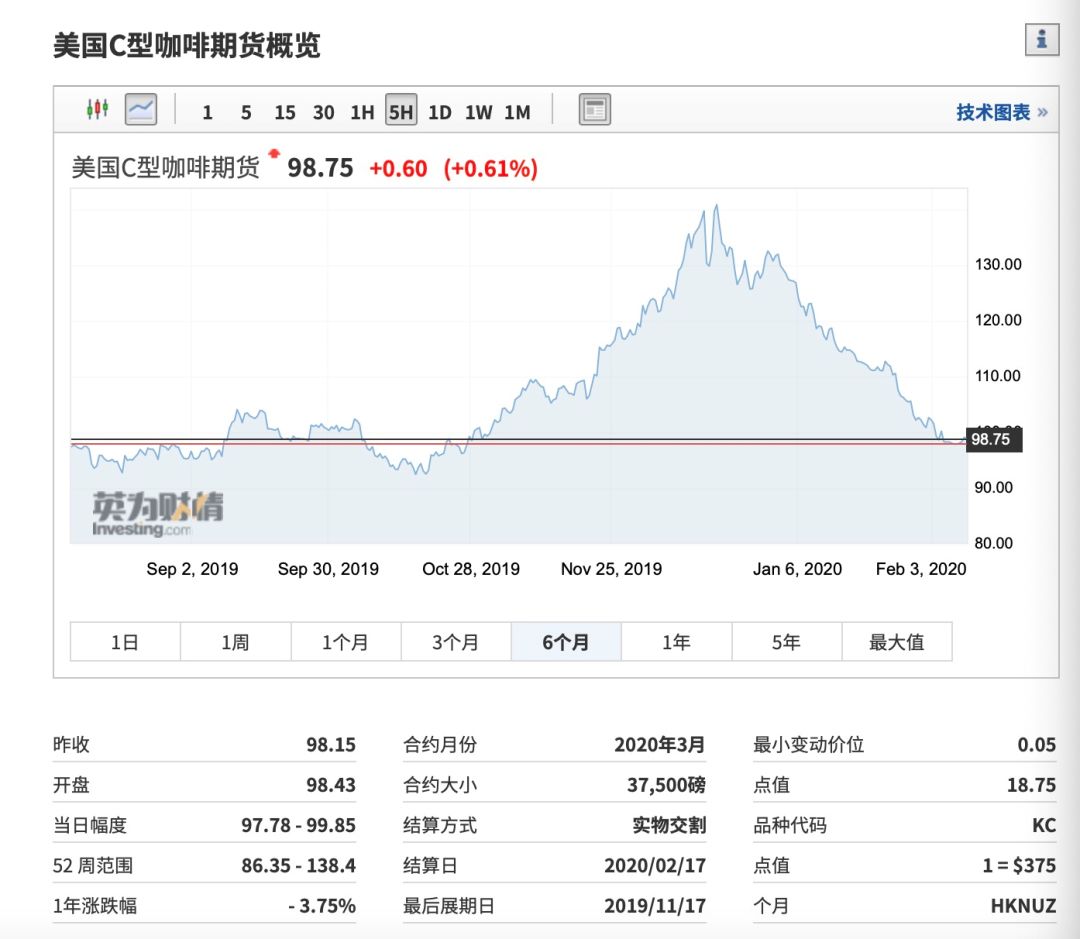Click the 最小变动价位 value 0.05
The width and height of the screenshot is (1080, 939).
coord(1037,745)
